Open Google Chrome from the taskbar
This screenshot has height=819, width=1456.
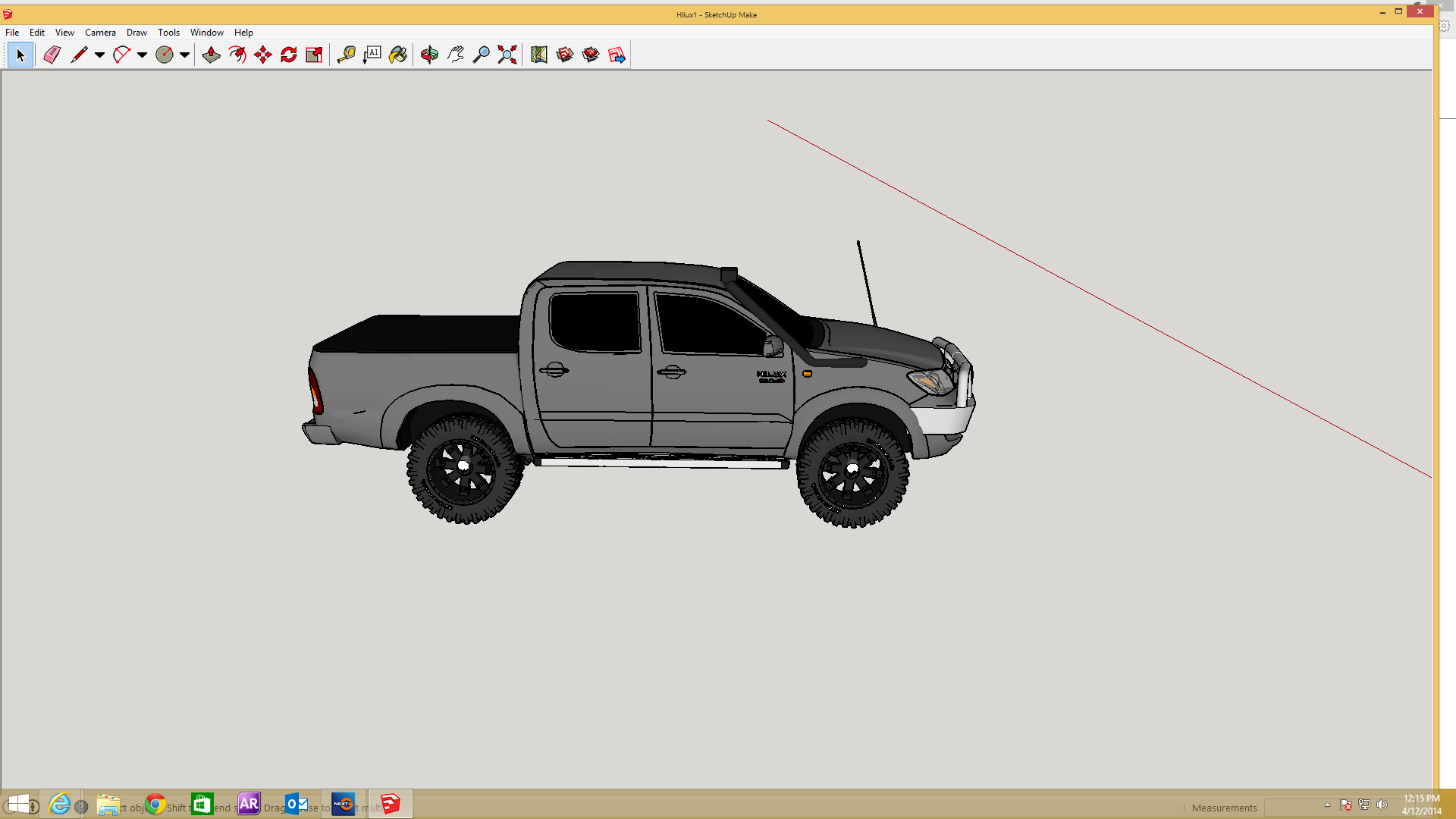tap(155, 804)
